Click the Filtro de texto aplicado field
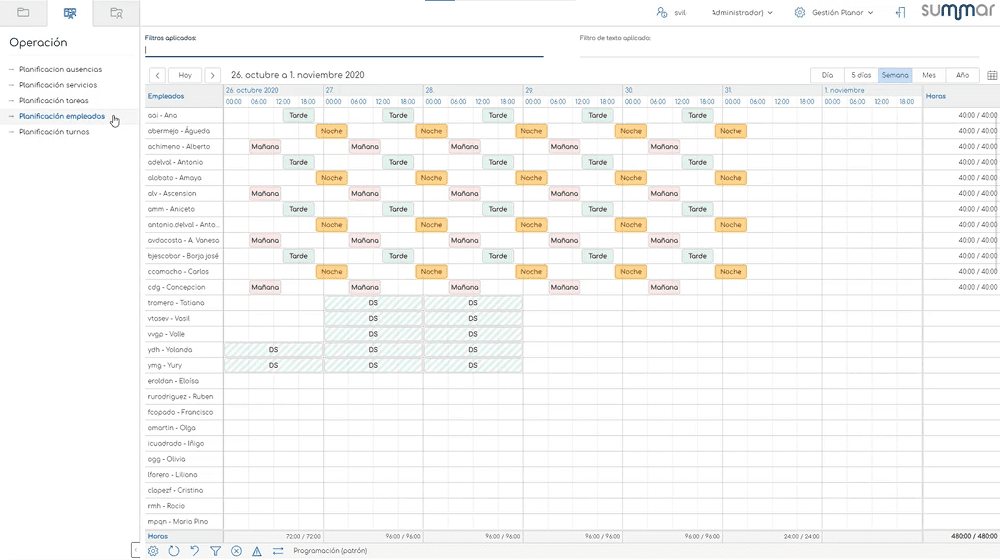Viewport: 1000px width, 560px height. point(779,50)
